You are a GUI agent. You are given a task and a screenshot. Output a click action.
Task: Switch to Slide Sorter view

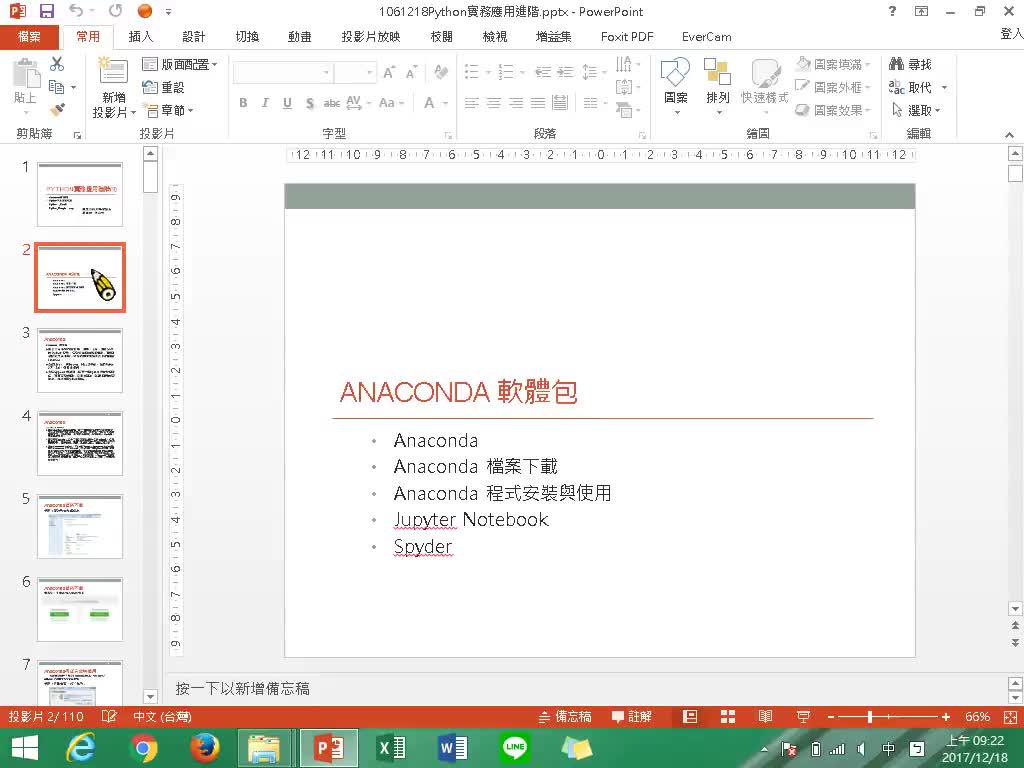click(728, 716)
